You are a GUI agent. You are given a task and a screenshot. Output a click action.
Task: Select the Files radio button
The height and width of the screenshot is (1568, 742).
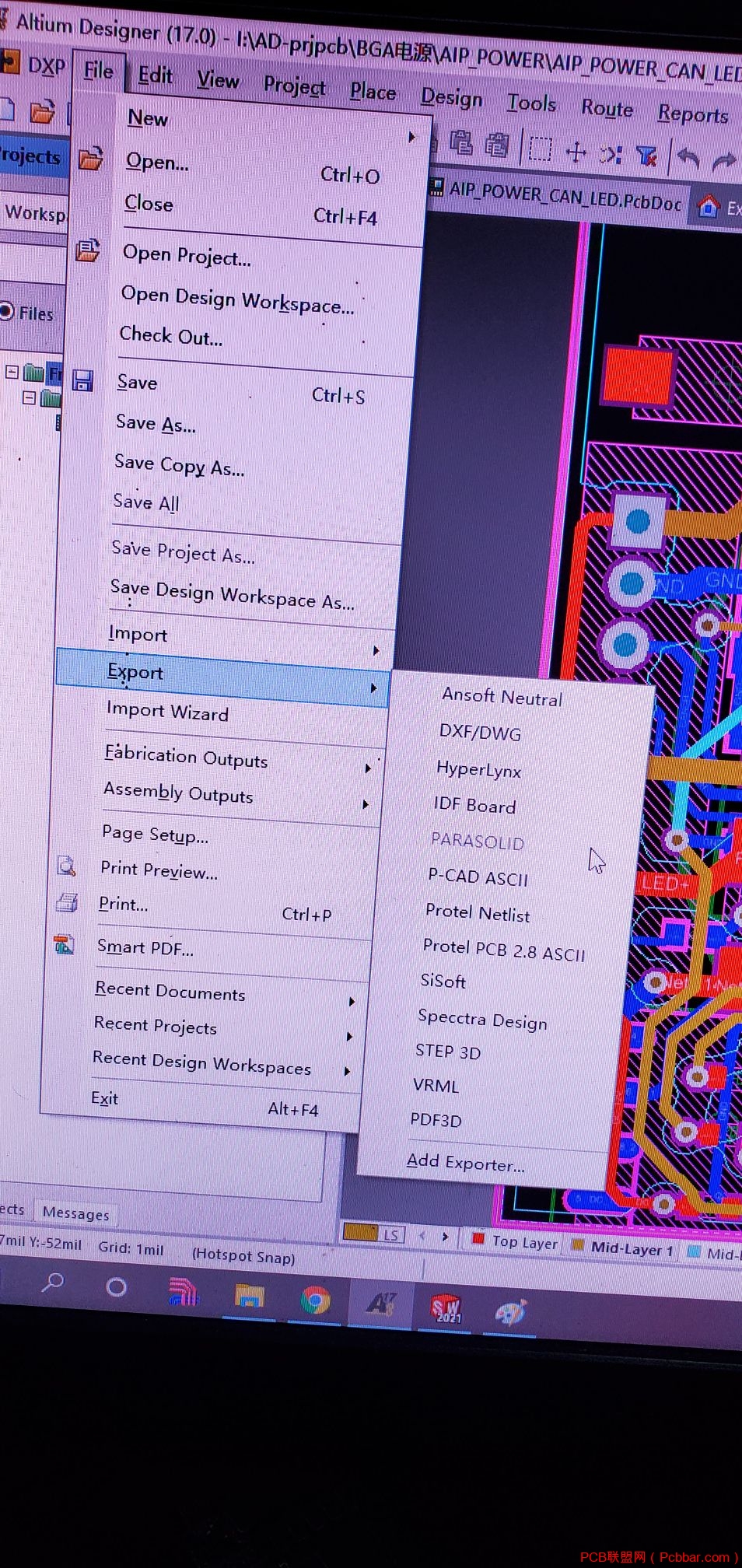coord(7,311)
